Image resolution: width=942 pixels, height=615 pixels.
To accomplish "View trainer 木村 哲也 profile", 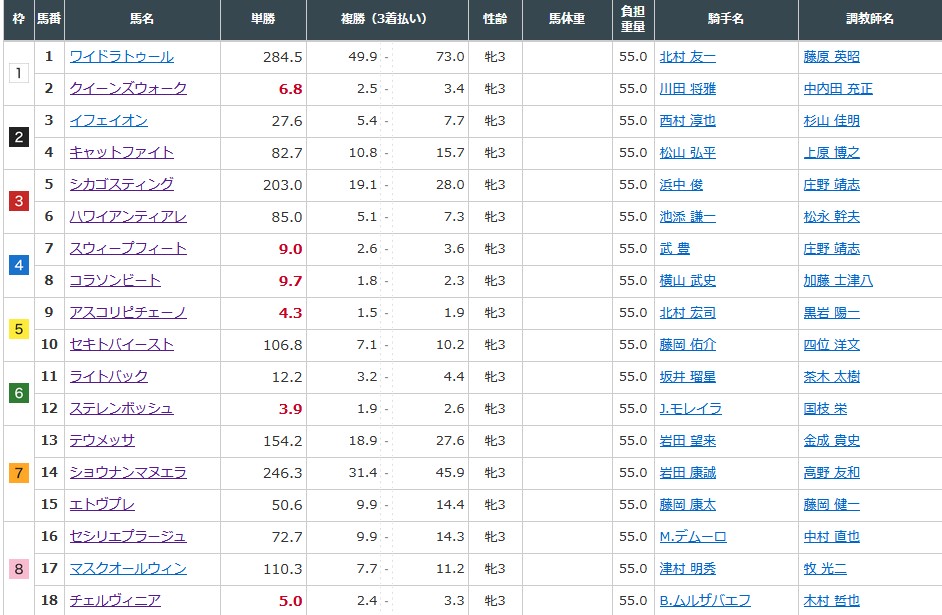I will coord(831,601).
